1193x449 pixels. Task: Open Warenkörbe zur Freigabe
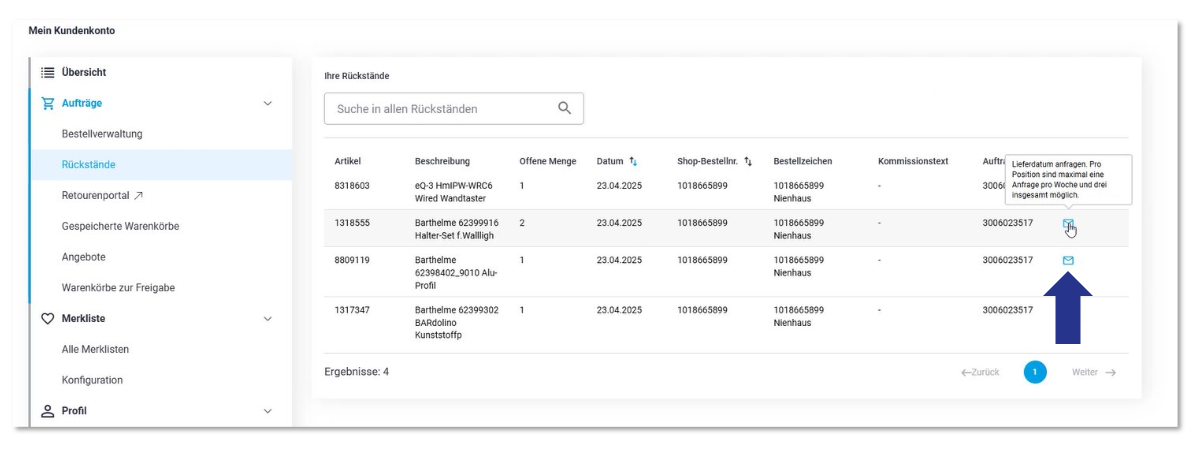pyautogui.click(x=118, y=288)
